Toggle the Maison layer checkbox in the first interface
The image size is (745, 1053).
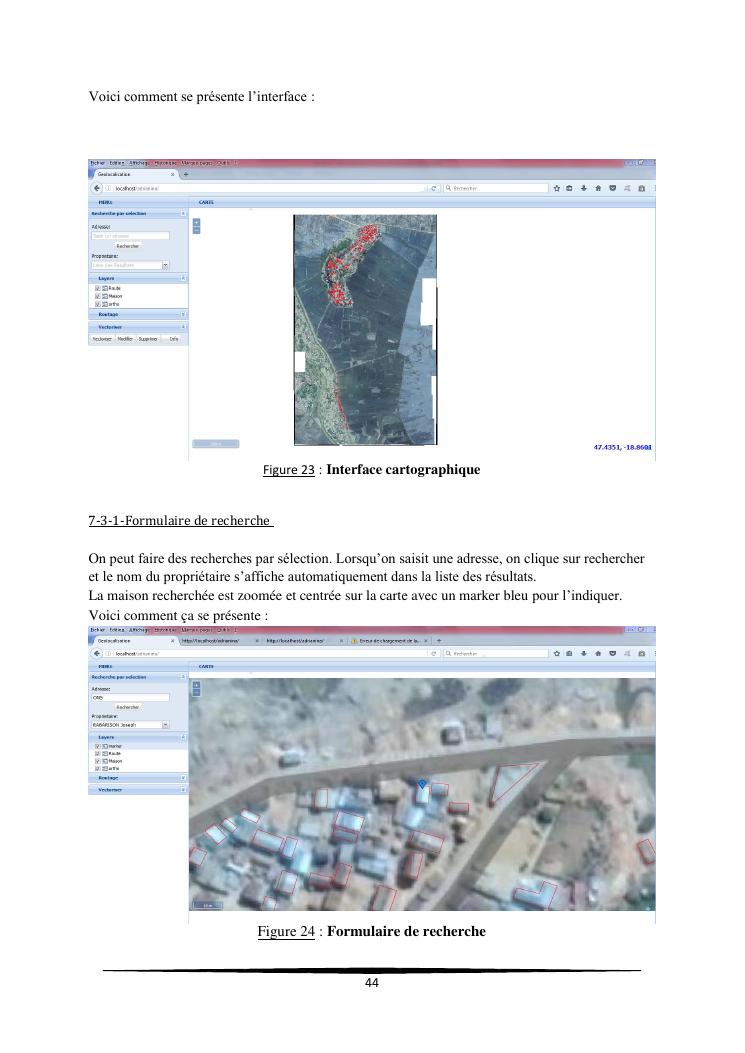(x=97, y=296)
